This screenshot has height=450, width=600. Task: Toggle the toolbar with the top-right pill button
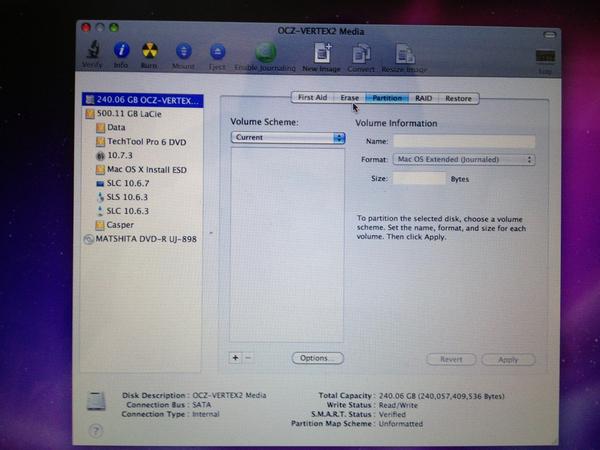pyautogui.click(x=549, y=35)
